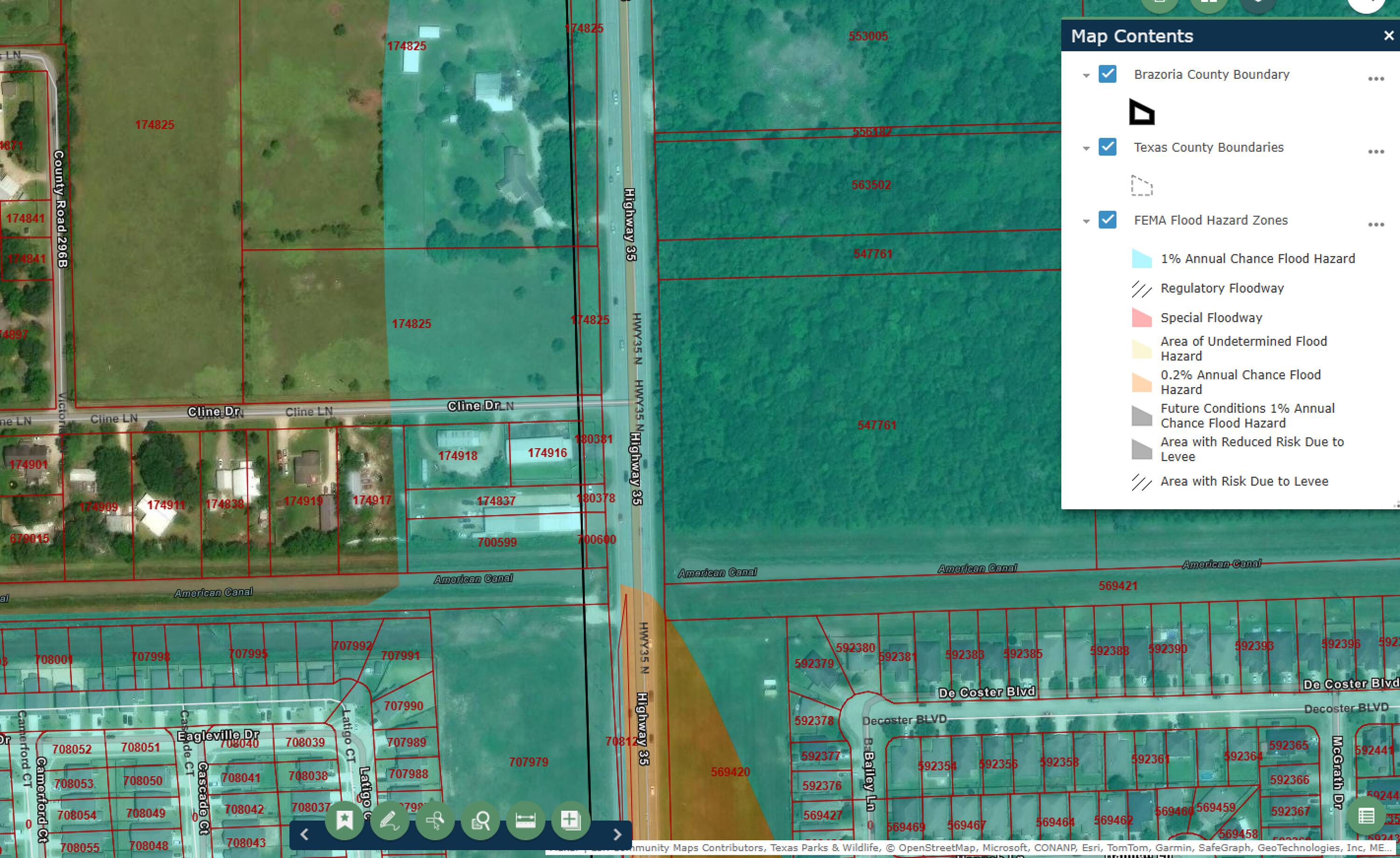Open options menu for FEMA Flood Hazard Zones
The width and height of the screenshot is (1400, 858).
(1376, 225)
